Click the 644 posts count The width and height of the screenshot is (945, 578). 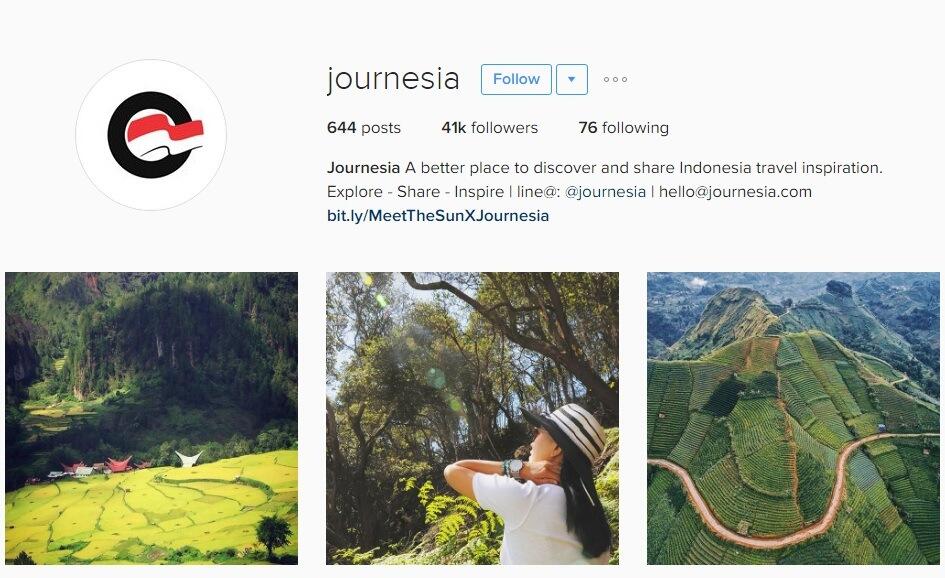(x=363, y=128)
